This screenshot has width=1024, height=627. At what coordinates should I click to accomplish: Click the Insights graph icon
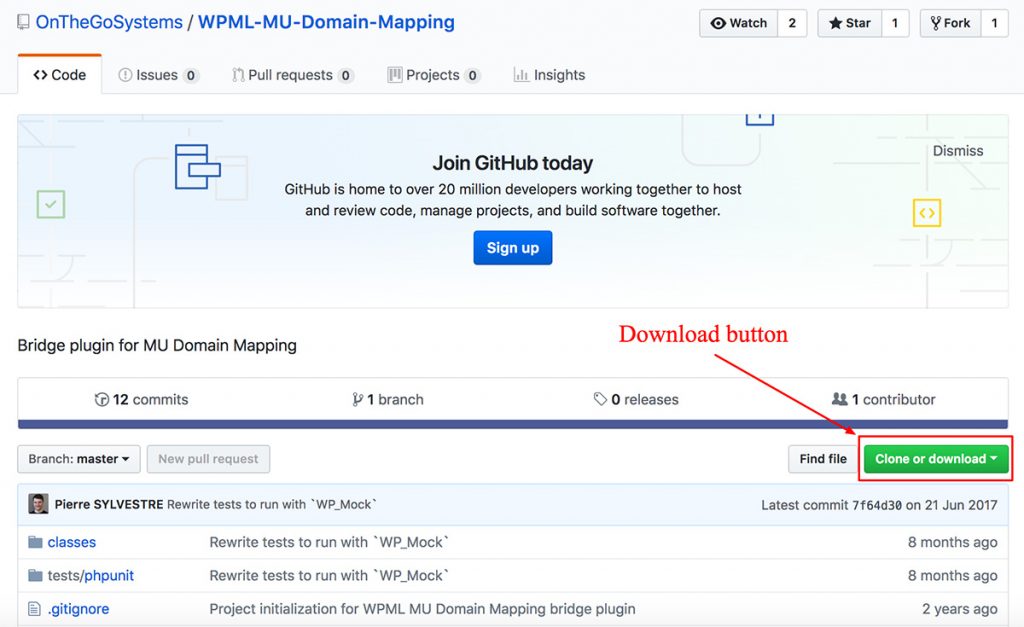click(520, 75)
